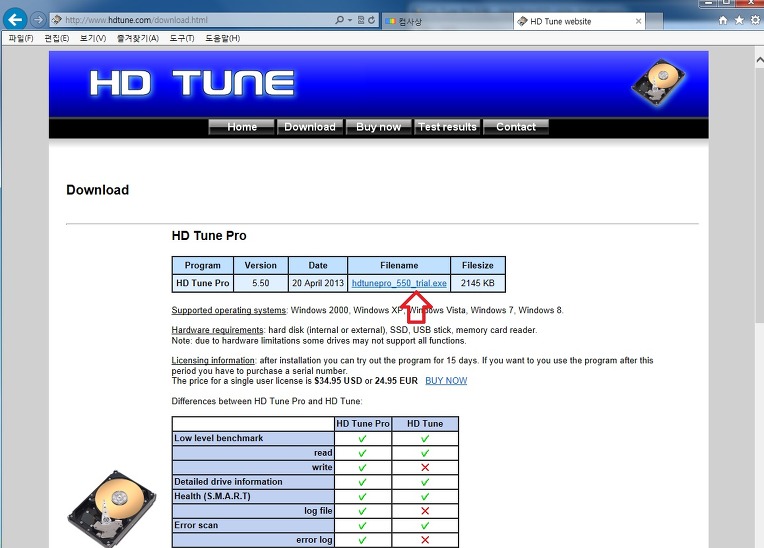The height and width of the screenshot is (548, 764).
Task: Open Favorites with the star icon
Action: click(739, 20)
